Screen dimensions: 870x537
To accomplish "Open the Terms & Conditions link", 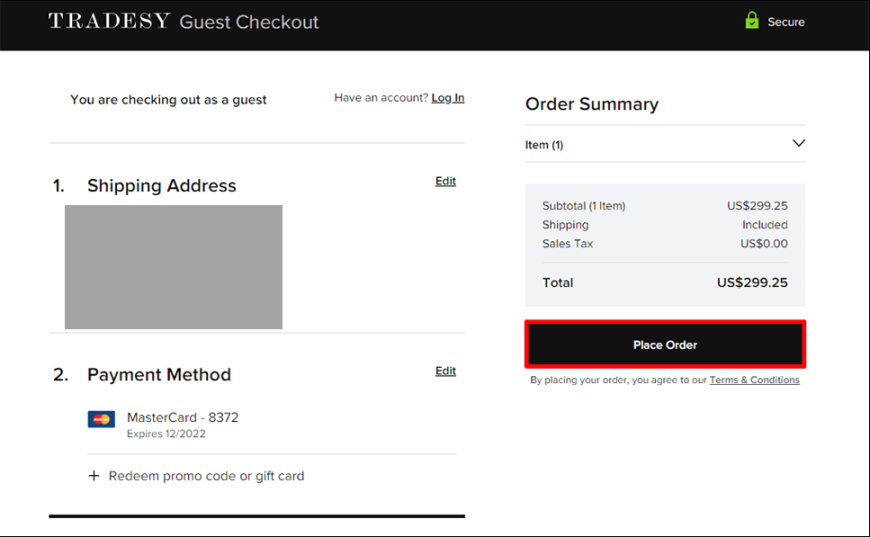I will 754,380.
